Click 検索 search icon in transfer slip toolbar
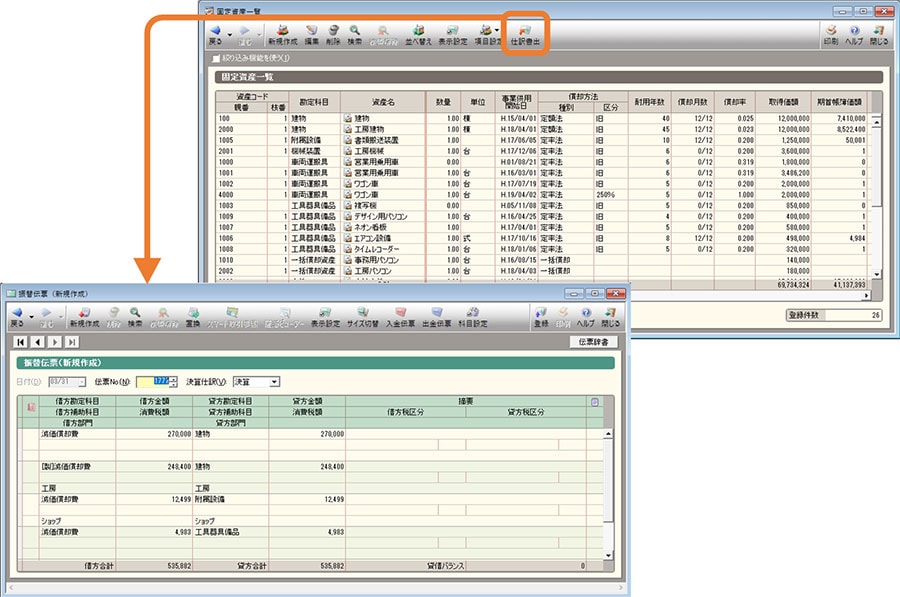The height and width of the screenshot is (597, 900). [x=135, y=317]
